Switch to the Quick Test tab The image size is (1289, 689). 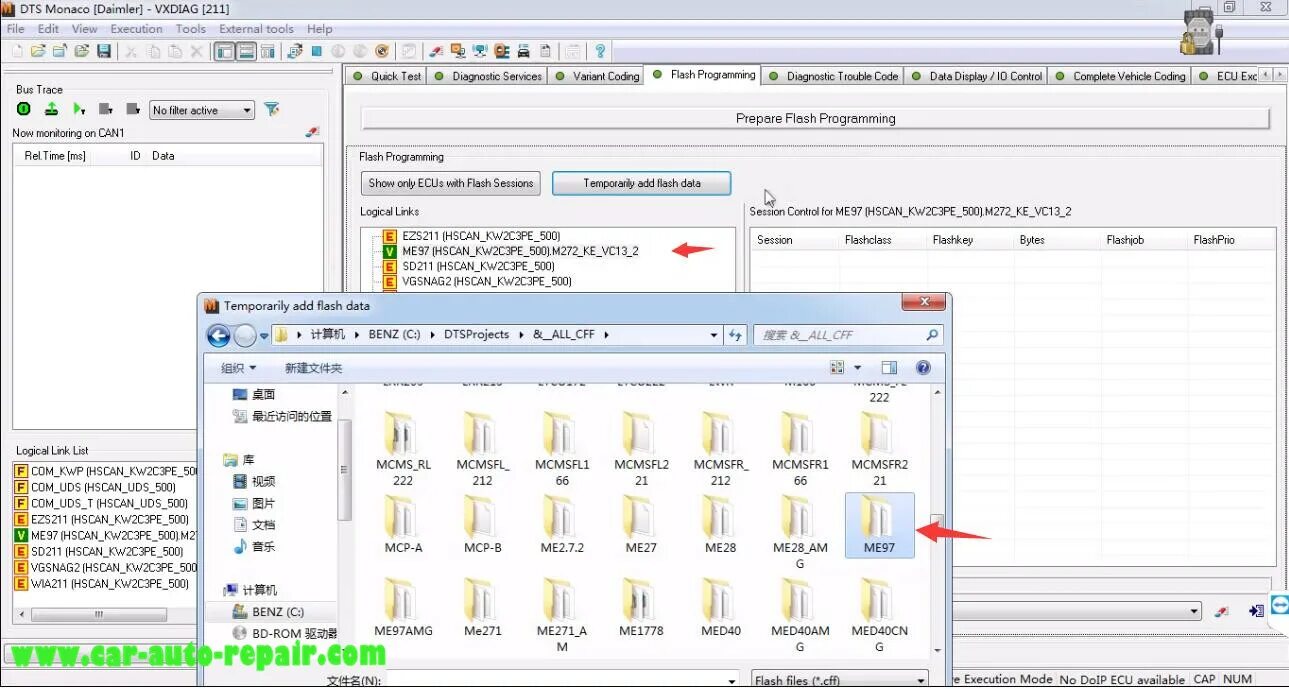(x=388, y=76)
